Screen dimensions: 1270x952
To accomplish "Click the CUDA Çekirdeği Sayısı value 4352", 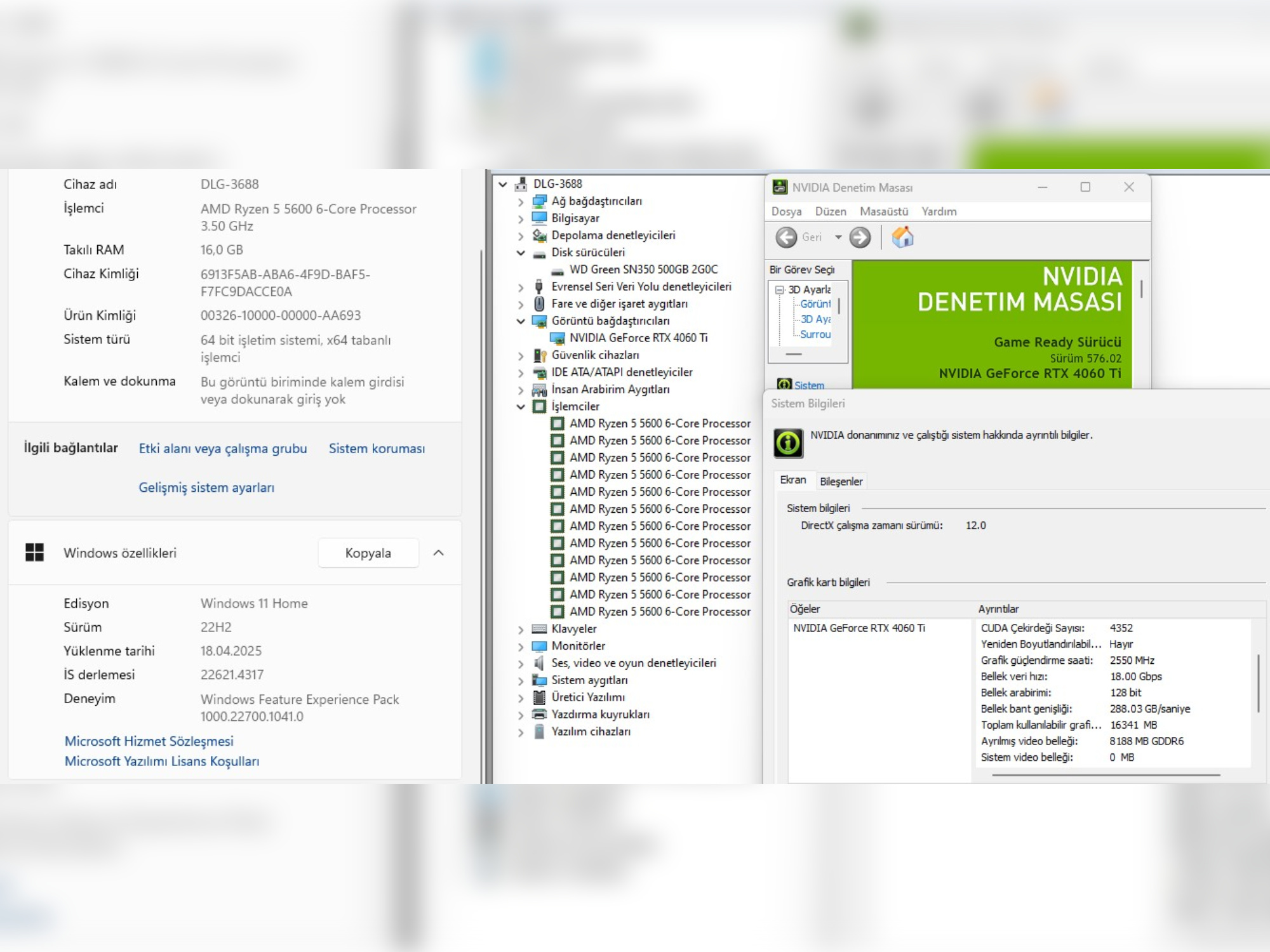I will [1121, 628].
